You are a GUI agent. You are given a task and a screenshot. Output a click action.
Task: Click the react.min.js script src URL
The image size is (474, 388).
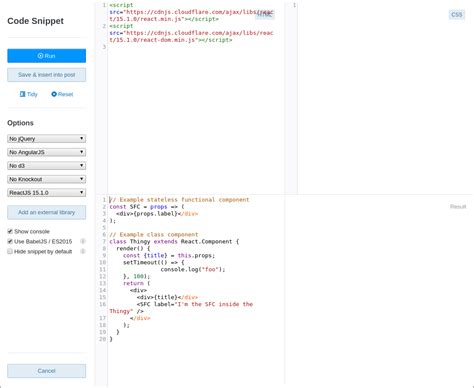tap(191, 16)
